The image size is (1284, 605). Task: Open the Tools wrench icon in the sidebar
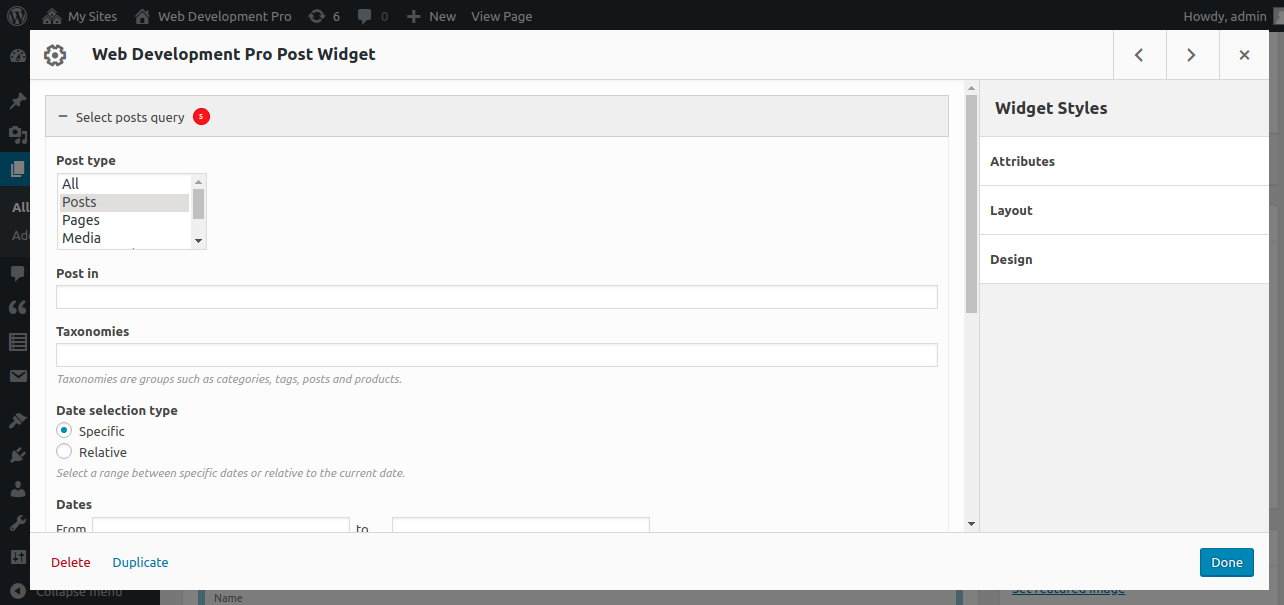coord(17,523)
